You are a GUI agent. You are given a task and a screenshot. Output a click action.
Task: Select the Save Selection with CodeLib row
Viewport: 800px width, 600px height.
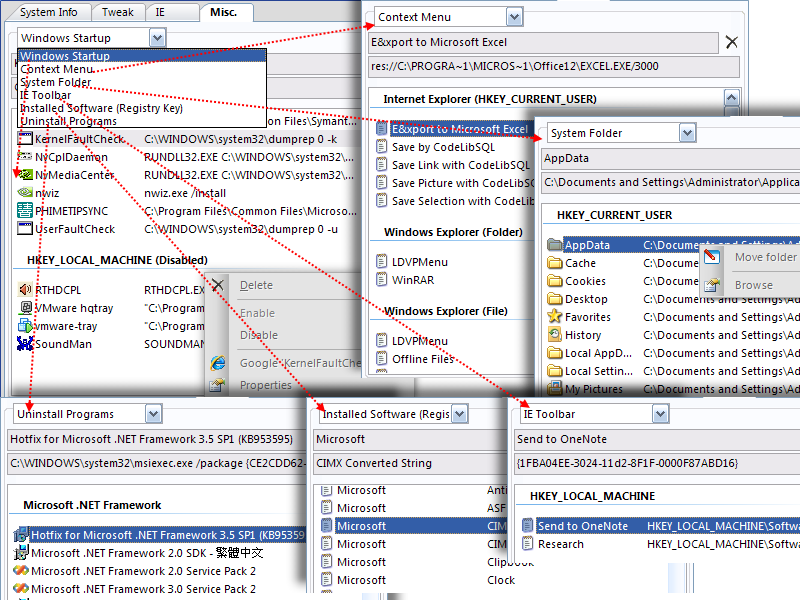pos(455,201)
